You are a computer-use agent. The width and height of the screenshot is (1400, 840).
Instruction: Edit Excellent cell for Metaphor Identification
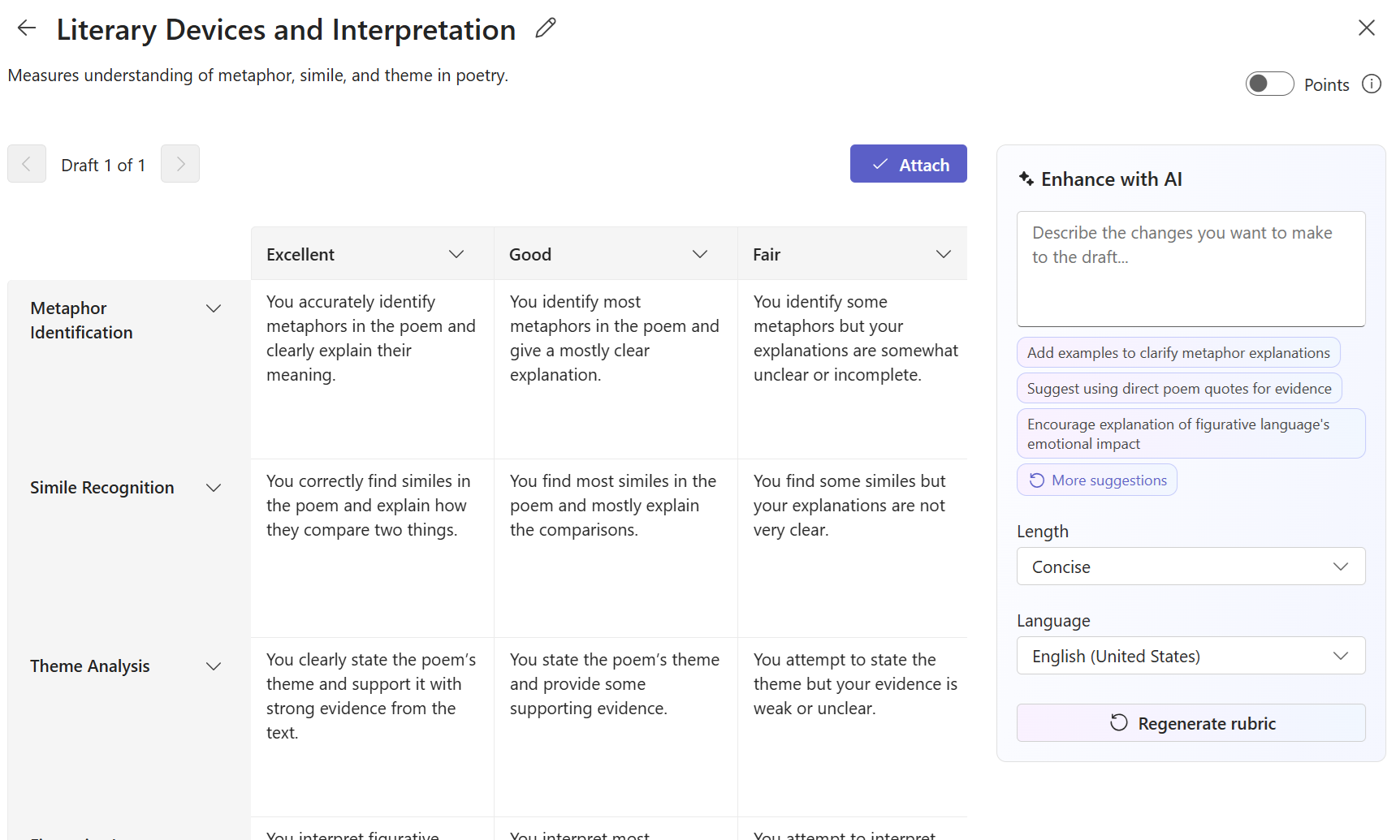coord(372,369)
